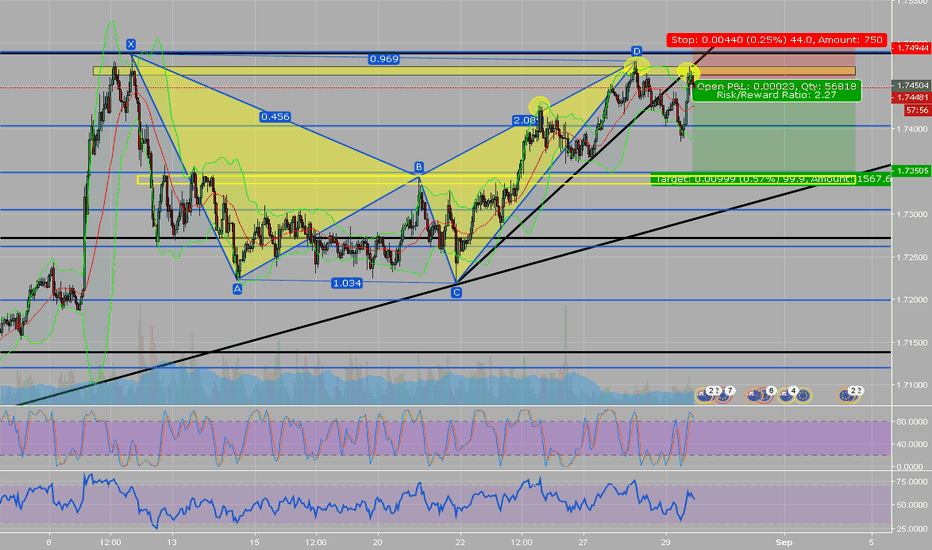Select the pattern point C label

pyautogui.click(x=456, y=292)
